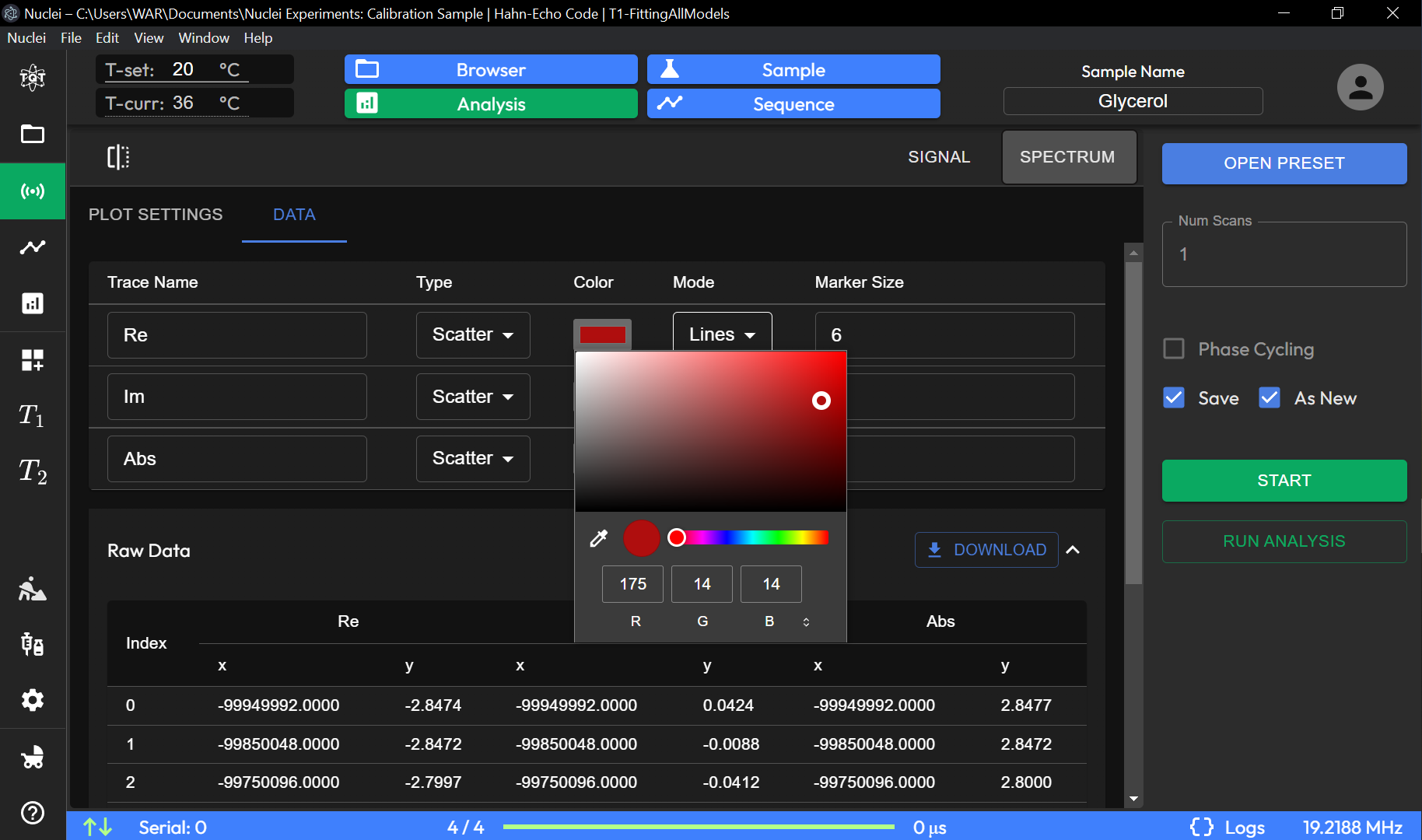Open the File menu
Viewport: 1422px width, 840px height.
tap(71, 37)
